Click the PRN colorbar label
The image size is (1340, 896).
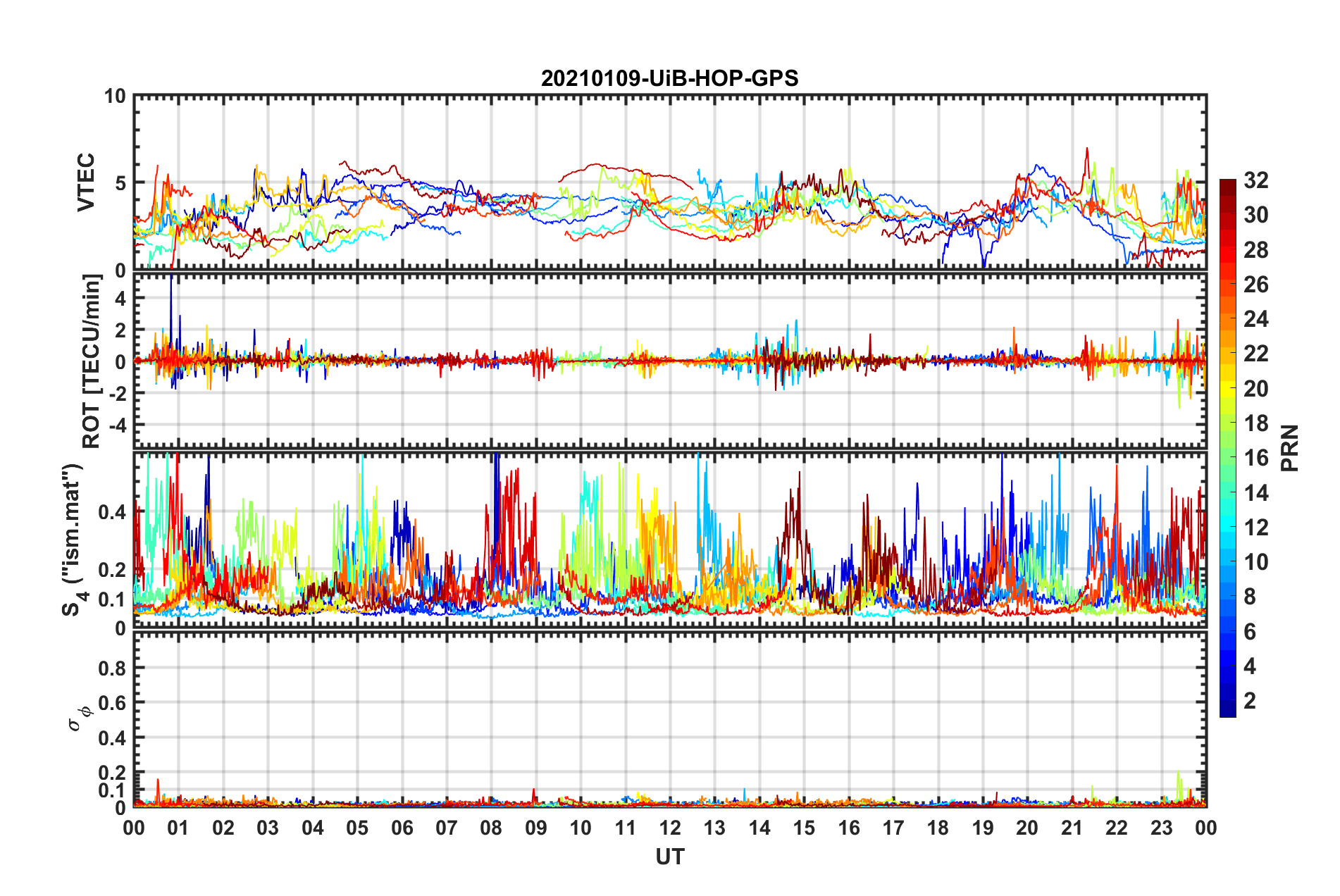1290,448
